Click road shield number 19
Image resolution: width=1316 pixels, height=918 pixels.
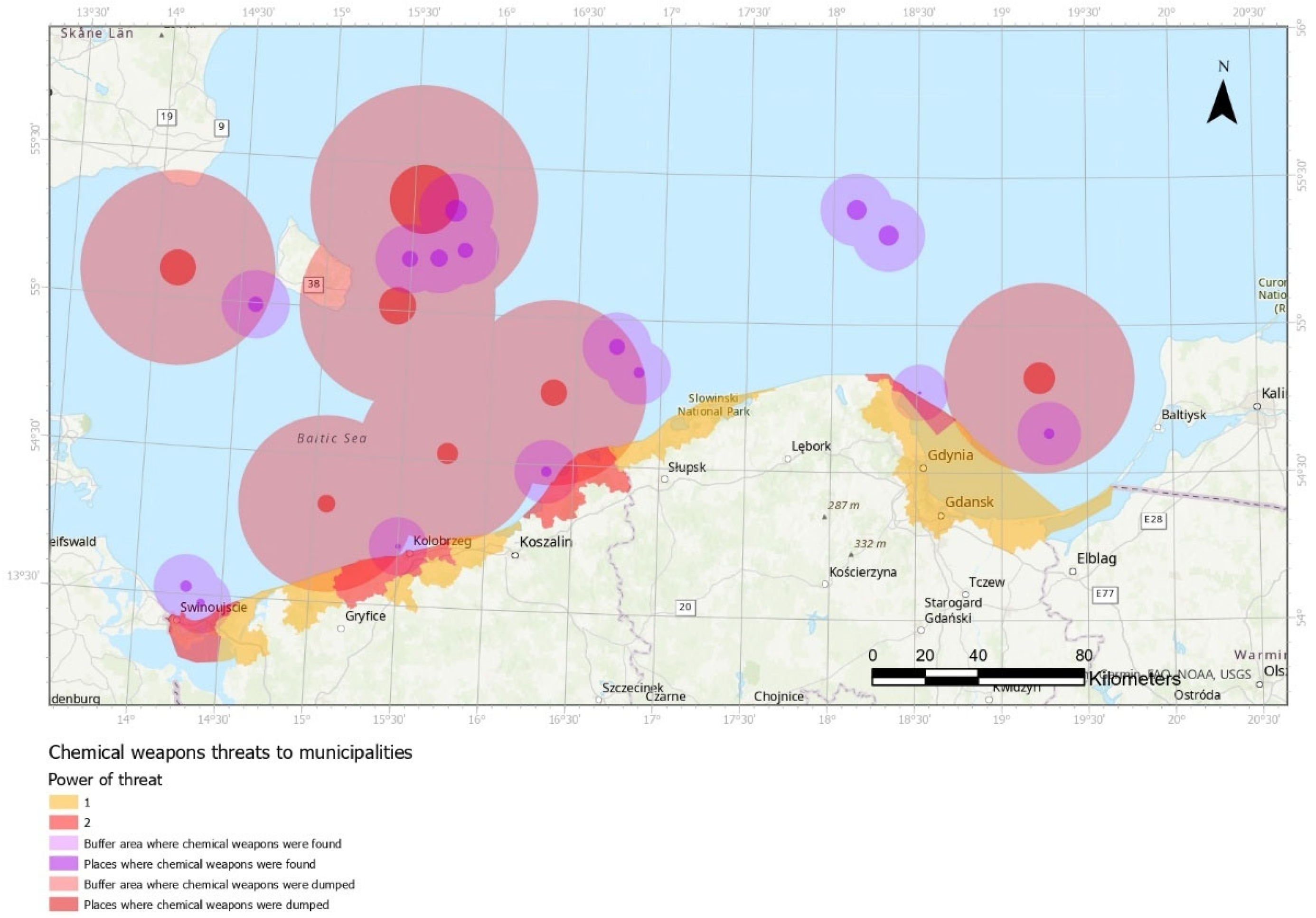(x=166, y=117)
